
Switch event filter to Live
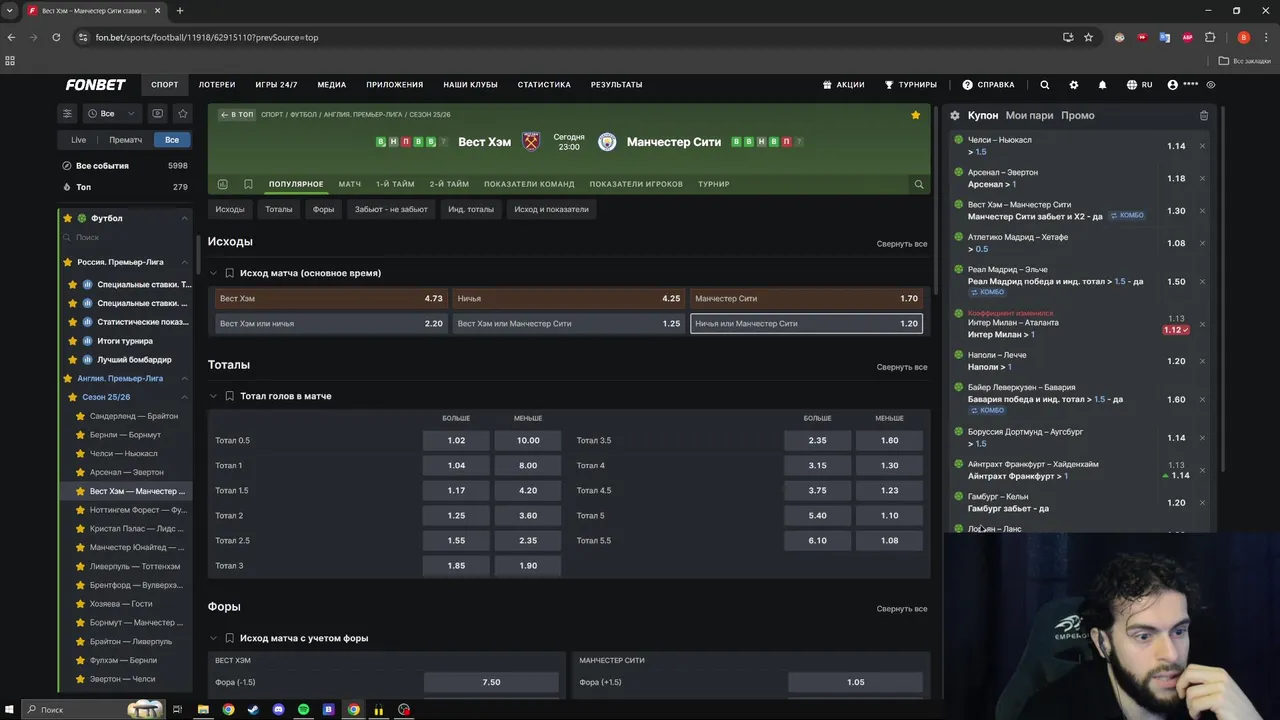[x=78, y=140]
